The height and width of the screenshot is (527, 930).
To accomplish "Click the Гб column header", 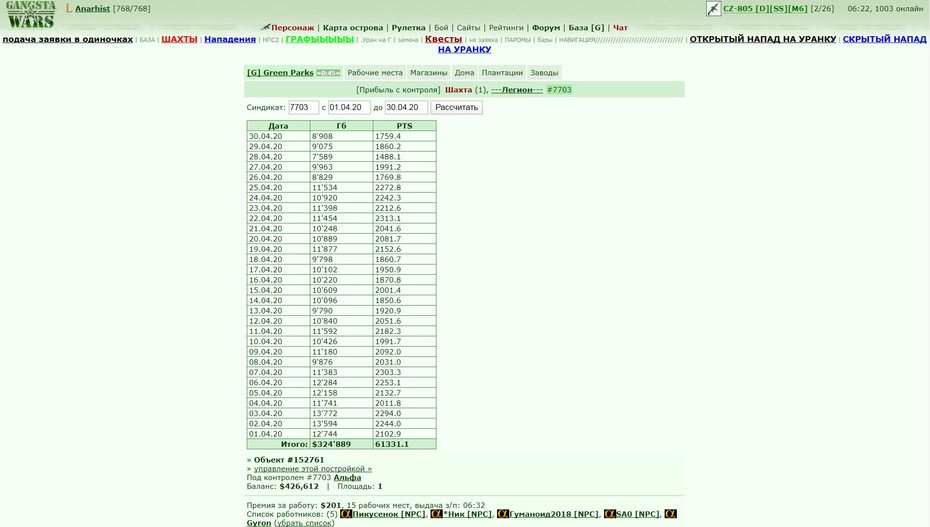I will pos(342,126).
